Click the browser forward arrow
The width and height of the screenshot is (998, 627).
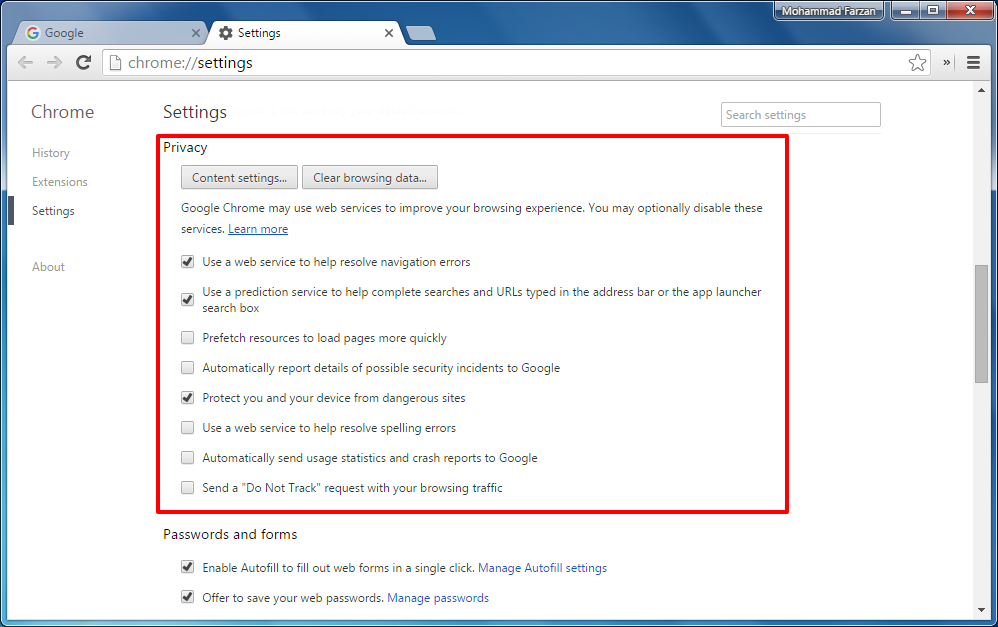point(55,62)
